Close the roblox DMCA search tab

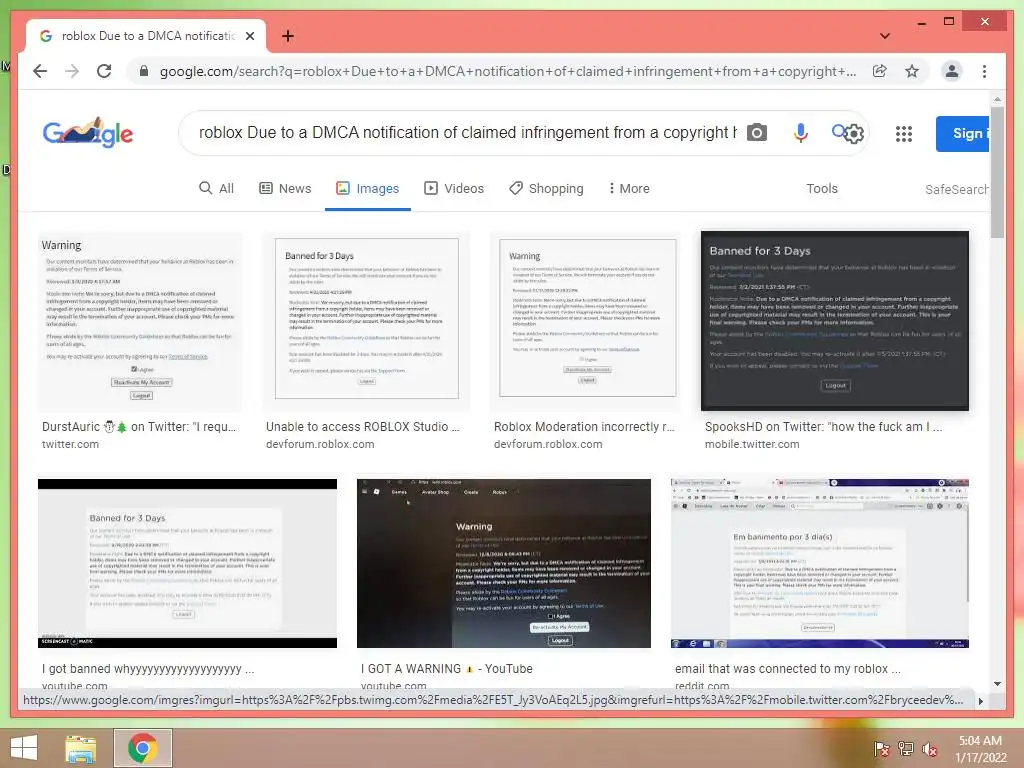coord(250,36)
